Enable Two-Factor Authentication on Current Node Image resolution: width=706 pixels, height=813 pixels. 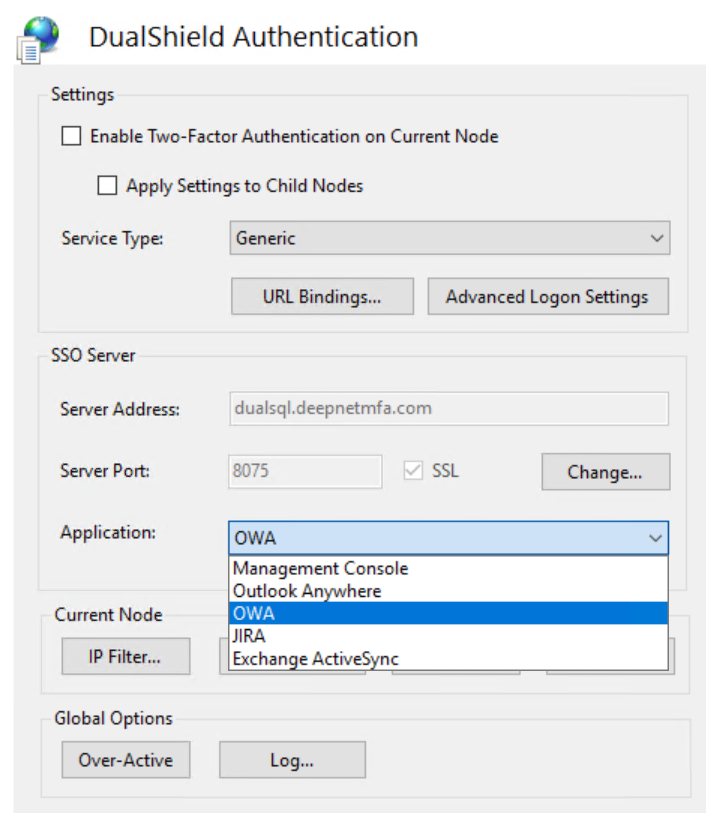pos(71,136)
